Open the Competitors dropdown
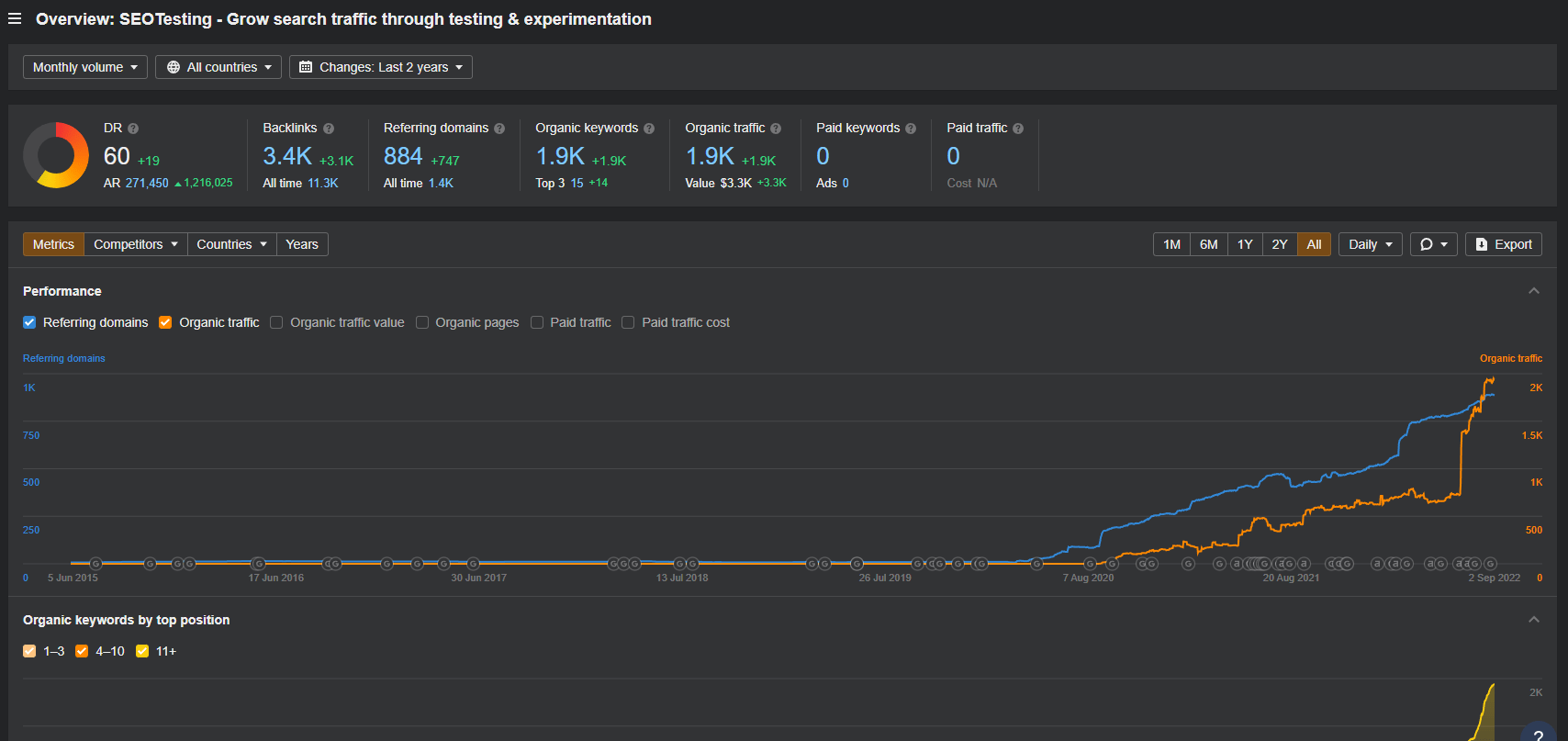The height and width of the screenshot is (741, 1568). 135,244
